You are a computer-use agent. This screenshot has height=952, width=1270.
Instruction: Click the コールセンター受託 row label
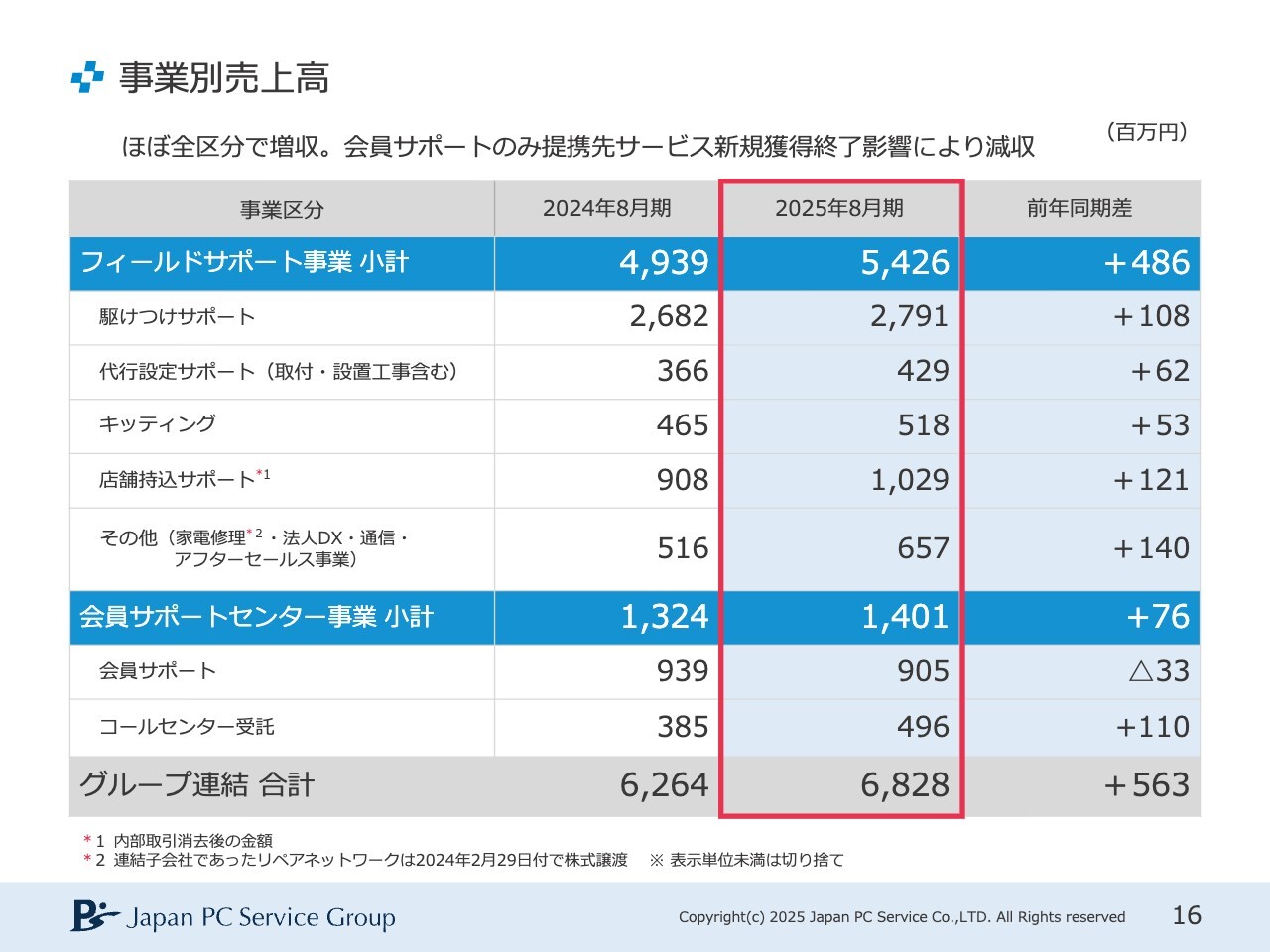tap(187, 727)
